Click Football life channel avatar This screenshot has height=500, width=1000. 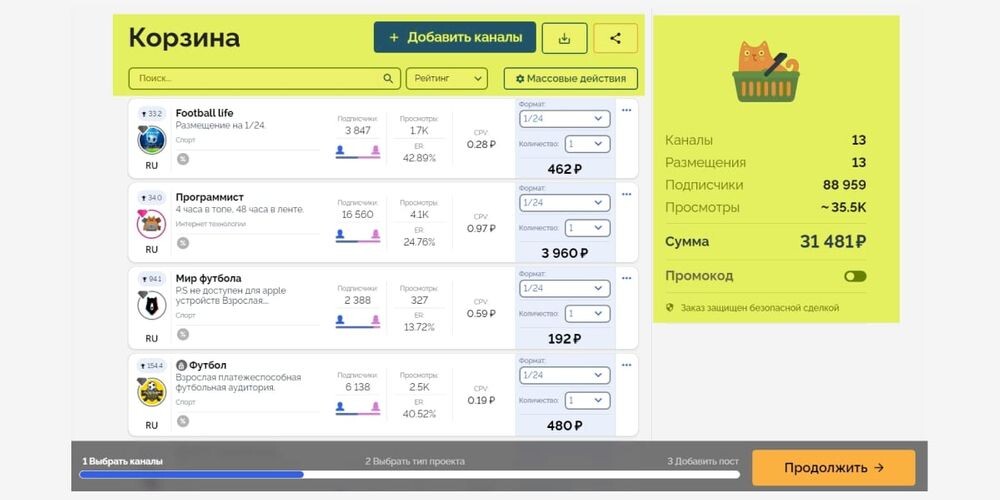click(x=152, y=140)
